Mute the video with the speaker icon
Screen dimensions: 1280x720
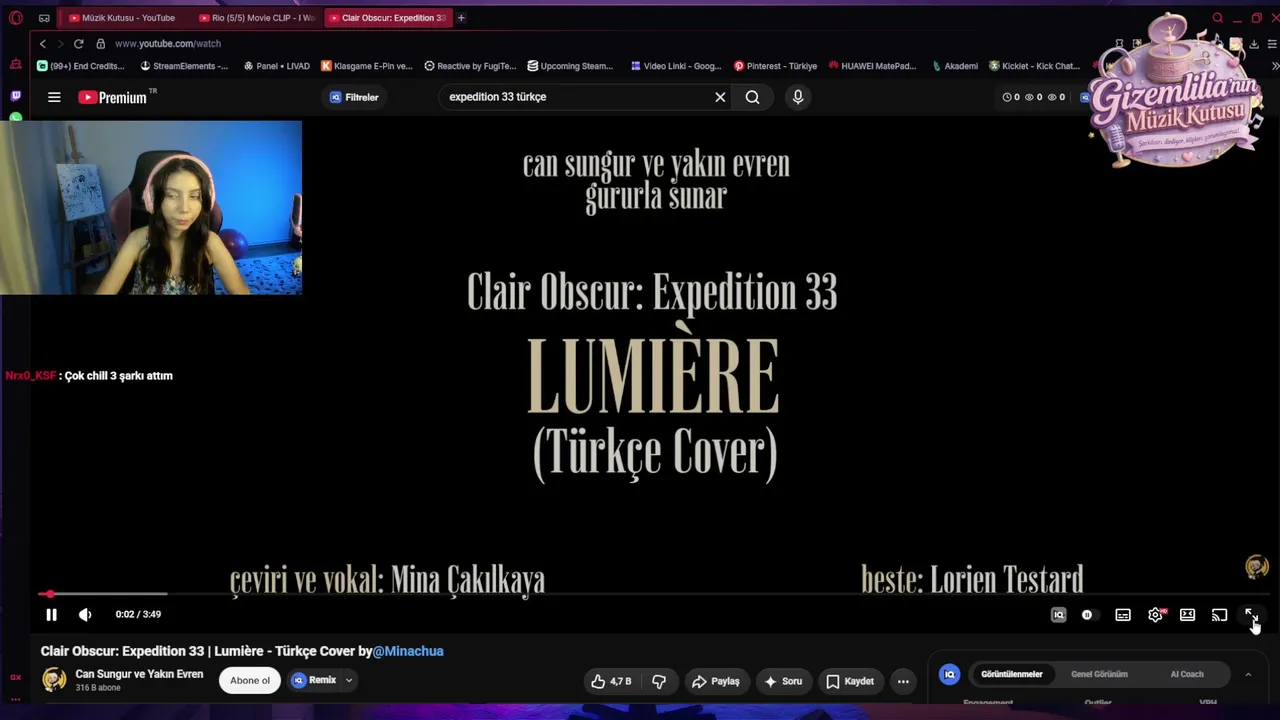85,615
